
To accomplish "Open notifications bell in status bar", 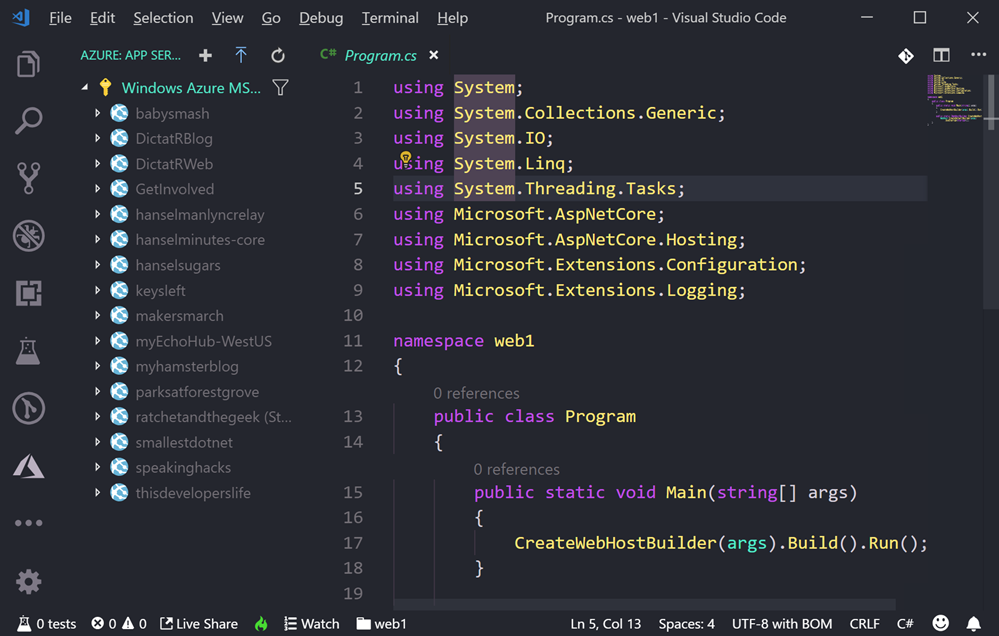I will 973,623.
